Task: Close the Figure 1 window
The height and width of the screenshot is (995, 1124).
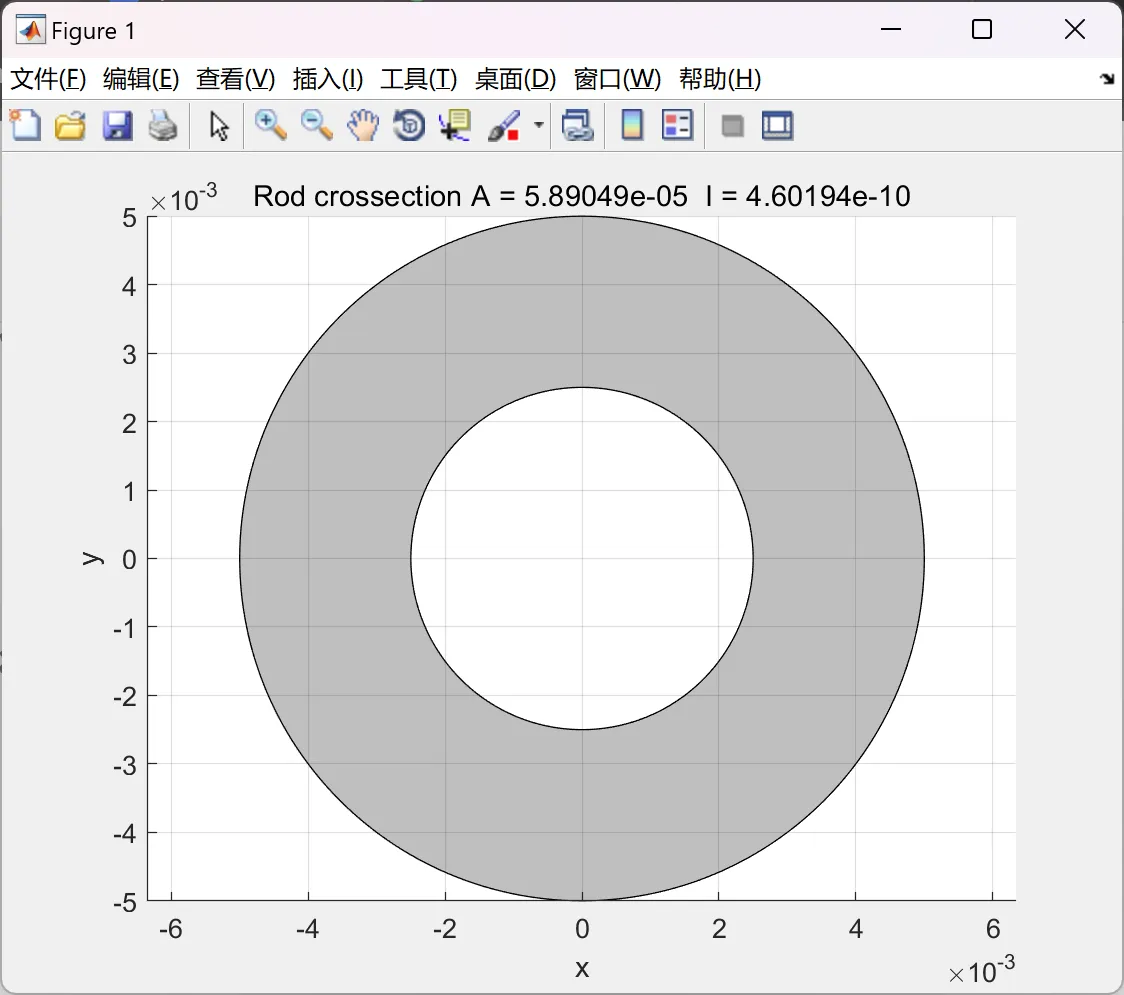Action: pos(1075,29)
